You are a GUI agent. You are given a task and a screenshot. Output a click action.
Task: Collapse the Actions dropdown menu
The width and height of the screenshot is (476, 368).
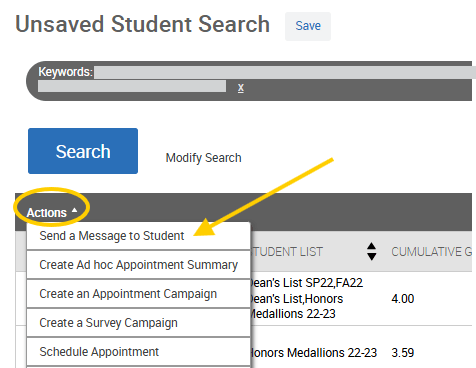click(x=52, y=212)
